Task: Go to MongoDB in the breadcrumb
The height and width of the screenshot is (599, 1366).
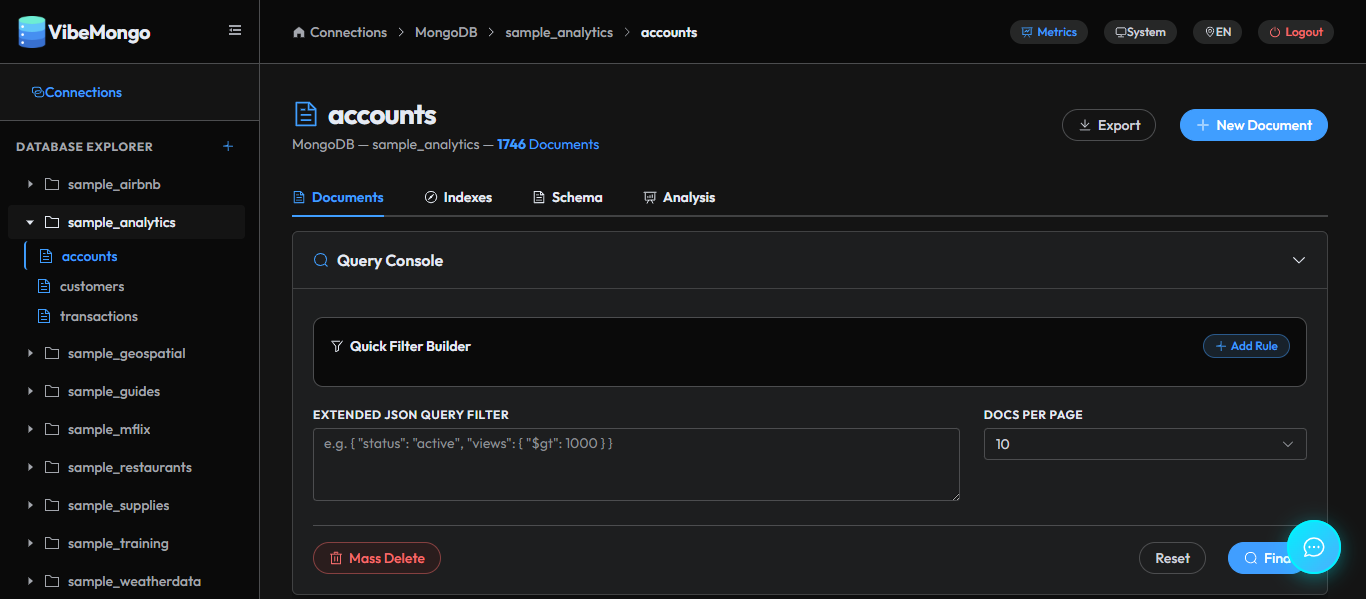Action: click(446, 32)
